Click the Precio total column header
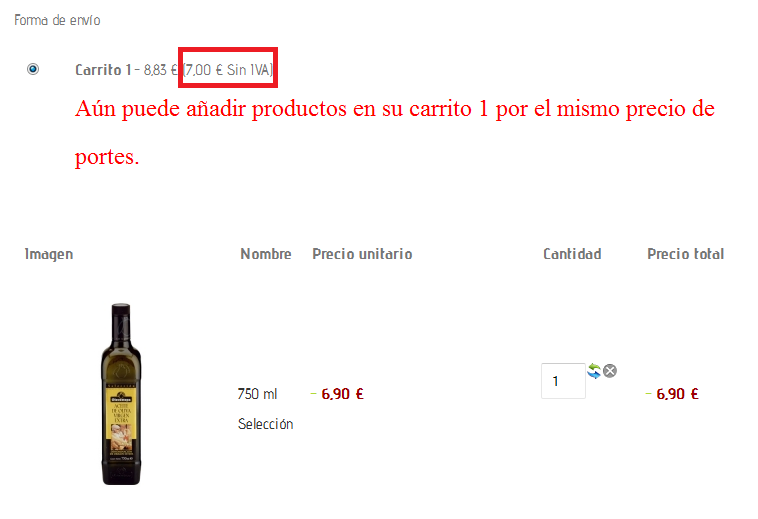 pos(685,254)
